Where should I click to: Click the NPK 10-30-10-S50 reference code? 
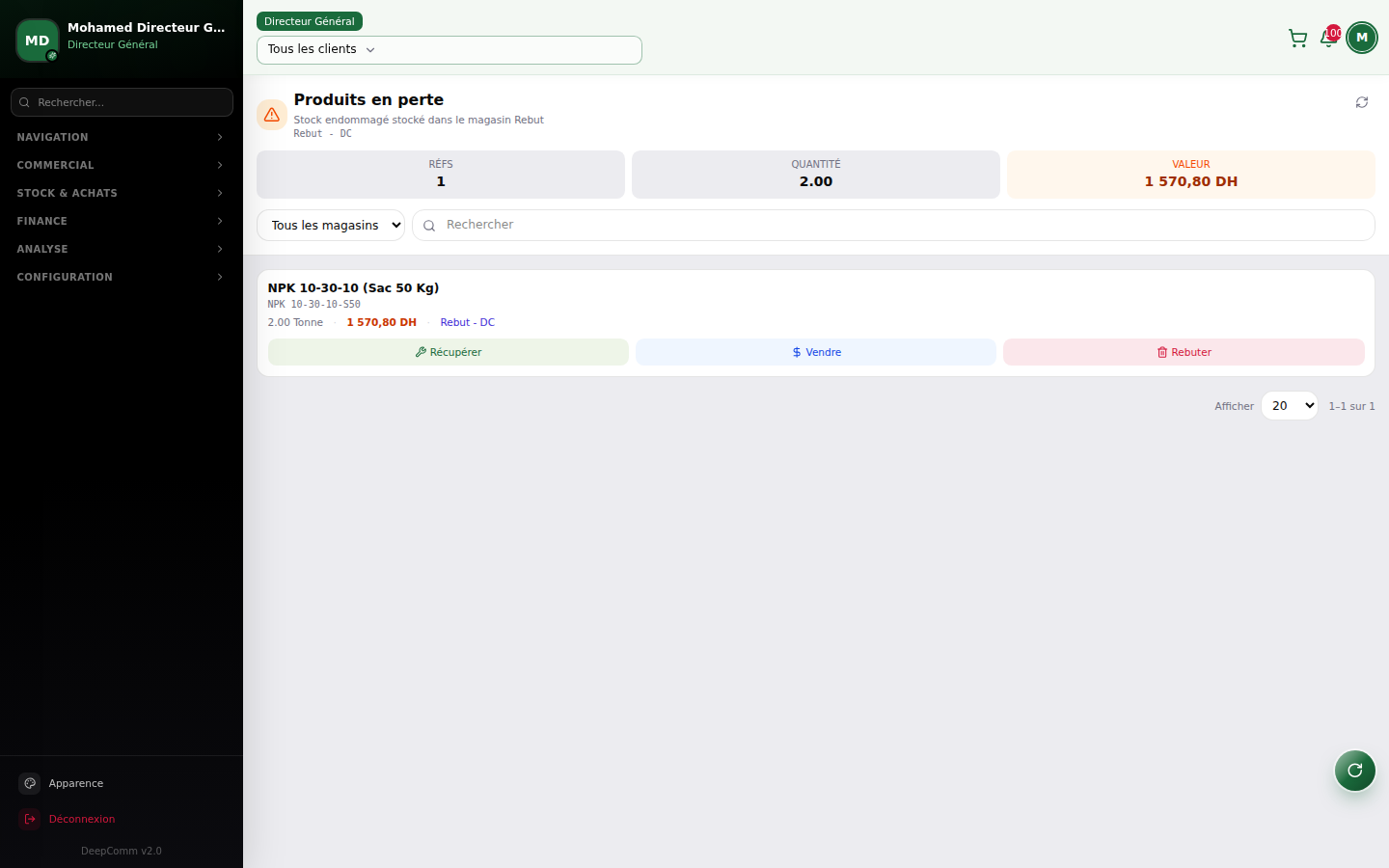pyautogui.click(x=314, y=305)
